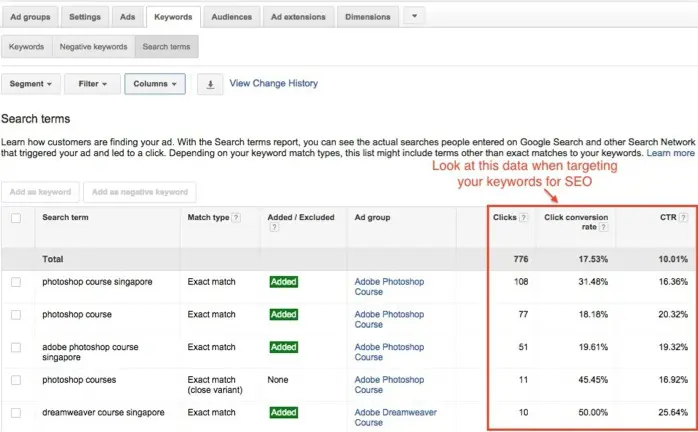The width and height of the screenshot is (698, 432).
Task: Select the Search terms sub-tab
Action: pos(166,47)
